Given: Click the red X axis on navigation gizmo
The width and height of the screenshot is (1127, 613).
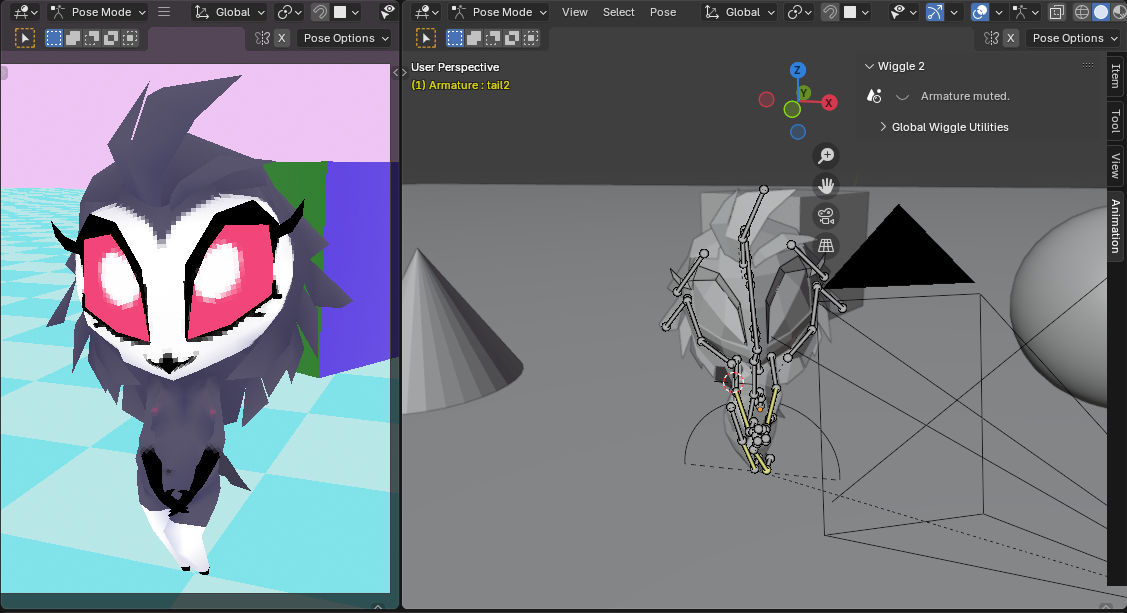Looking at the screenshot, I should [829, 102].
